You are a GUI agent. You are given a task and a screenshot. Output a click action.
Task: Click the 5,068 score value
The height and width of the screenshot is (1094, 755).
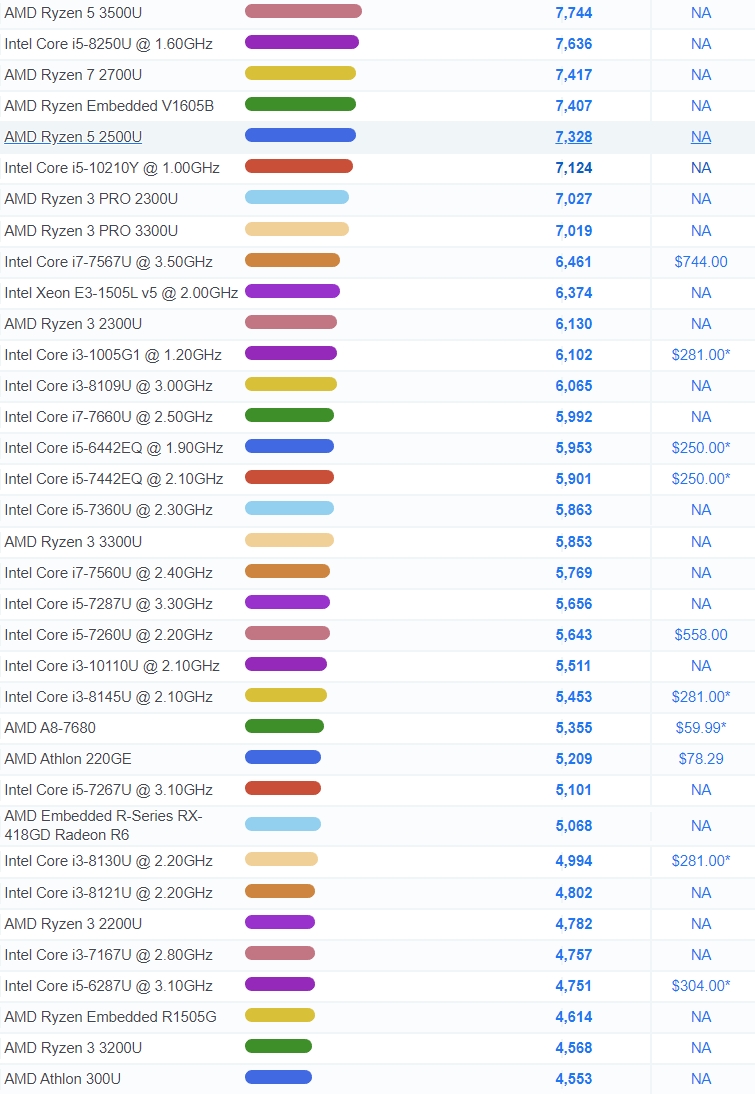click(574, 825)
